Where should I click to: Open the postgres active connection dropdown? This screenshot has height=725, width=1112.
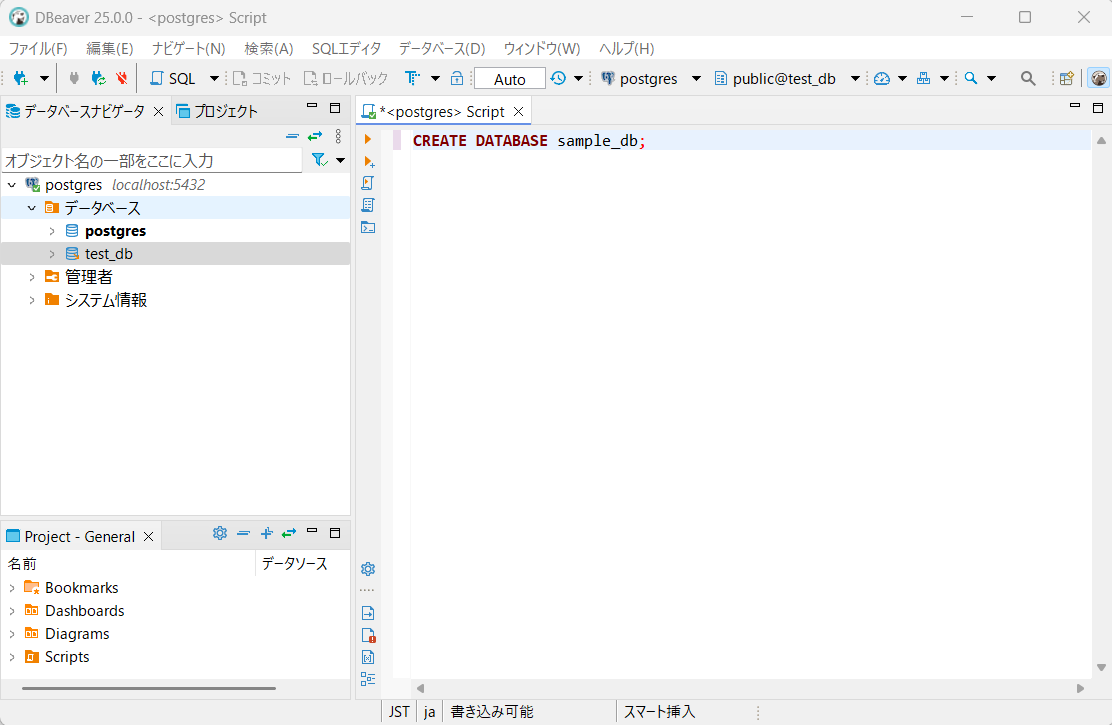pyautogui.click(x=650, y=78)
